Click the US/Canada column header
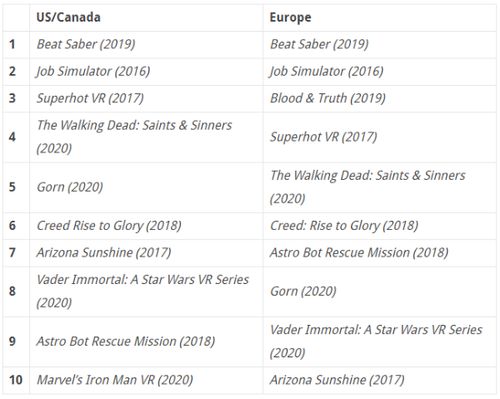The height and width of the screenshot is (399, 500). 68,17
